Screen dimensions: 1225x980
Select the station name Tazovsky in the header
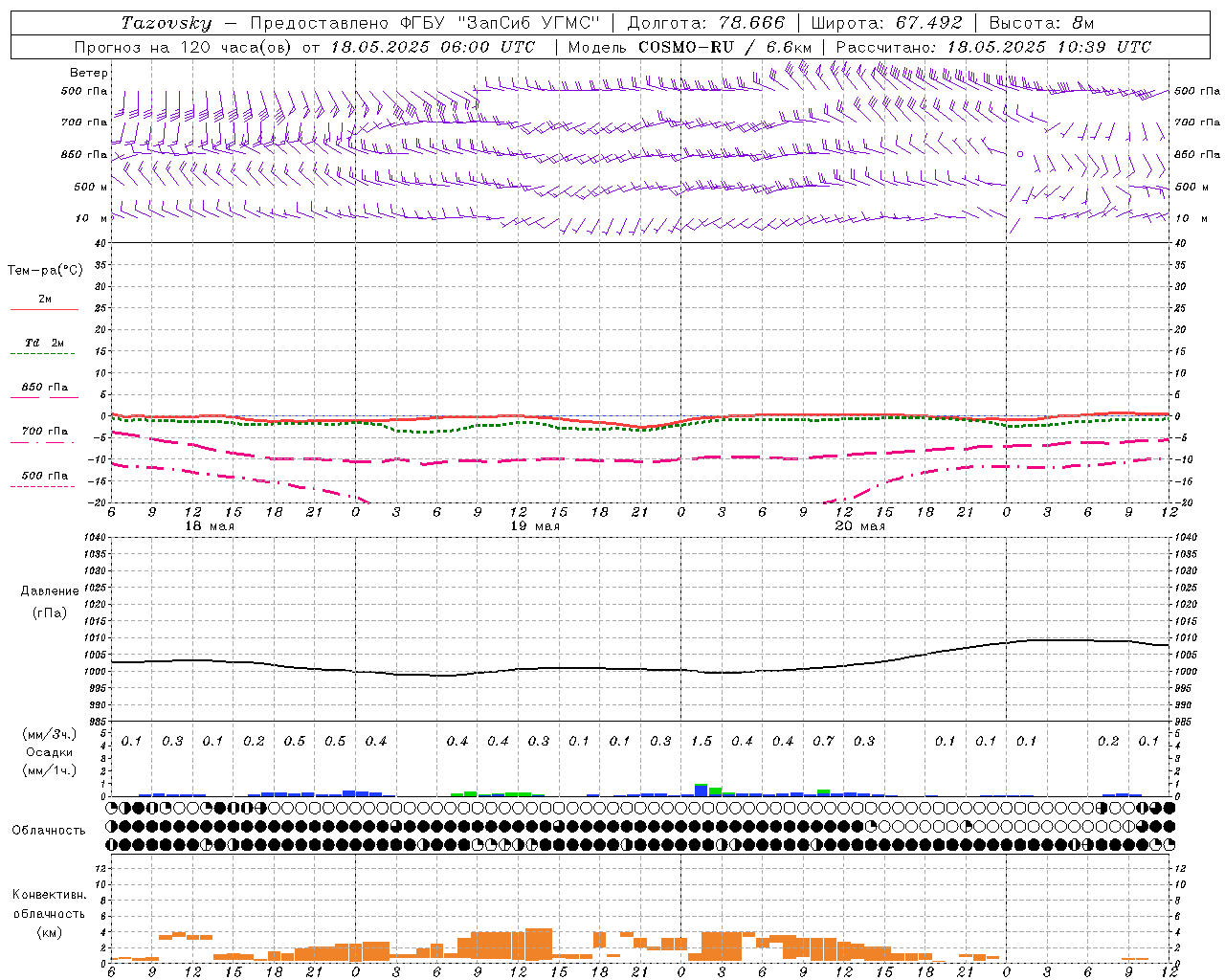(167, 23)
